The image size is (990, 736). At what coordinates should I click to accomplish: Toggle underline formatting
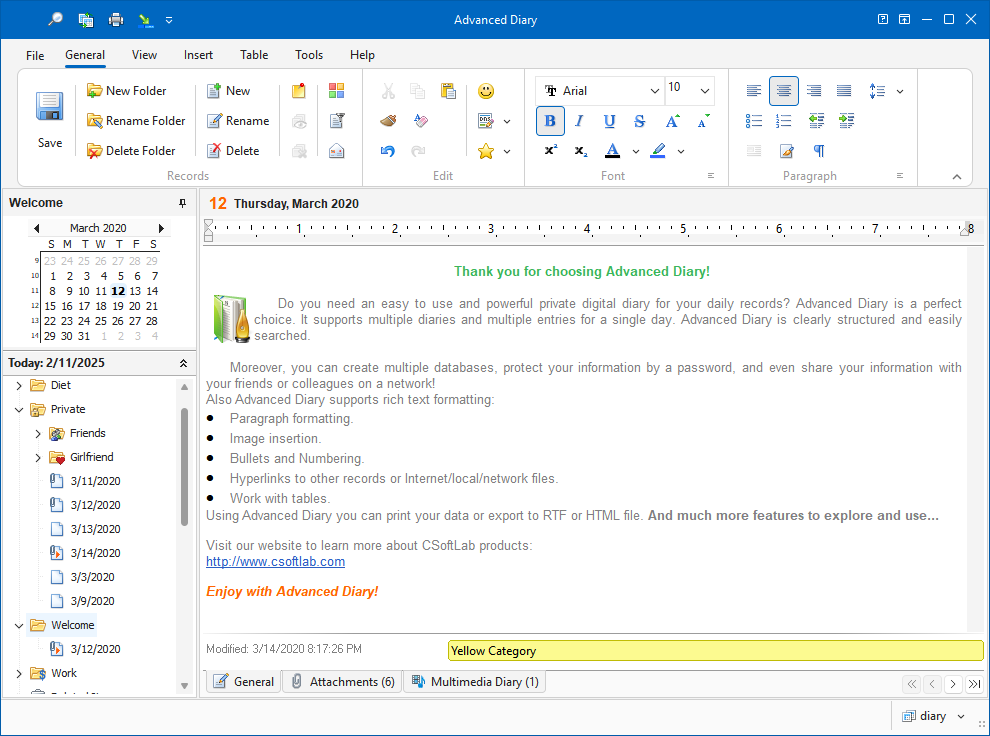click(610, 121)
